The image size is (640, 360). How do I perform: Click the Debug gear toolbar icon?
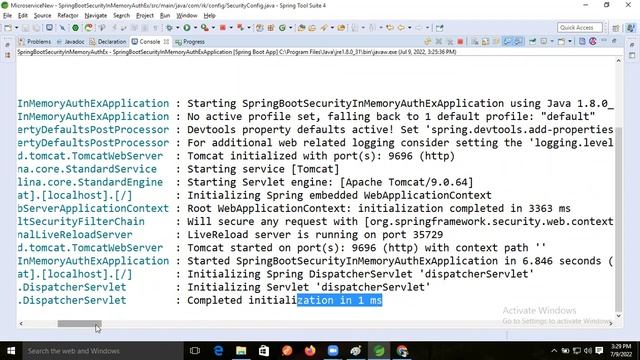click(x=169, y=28)
